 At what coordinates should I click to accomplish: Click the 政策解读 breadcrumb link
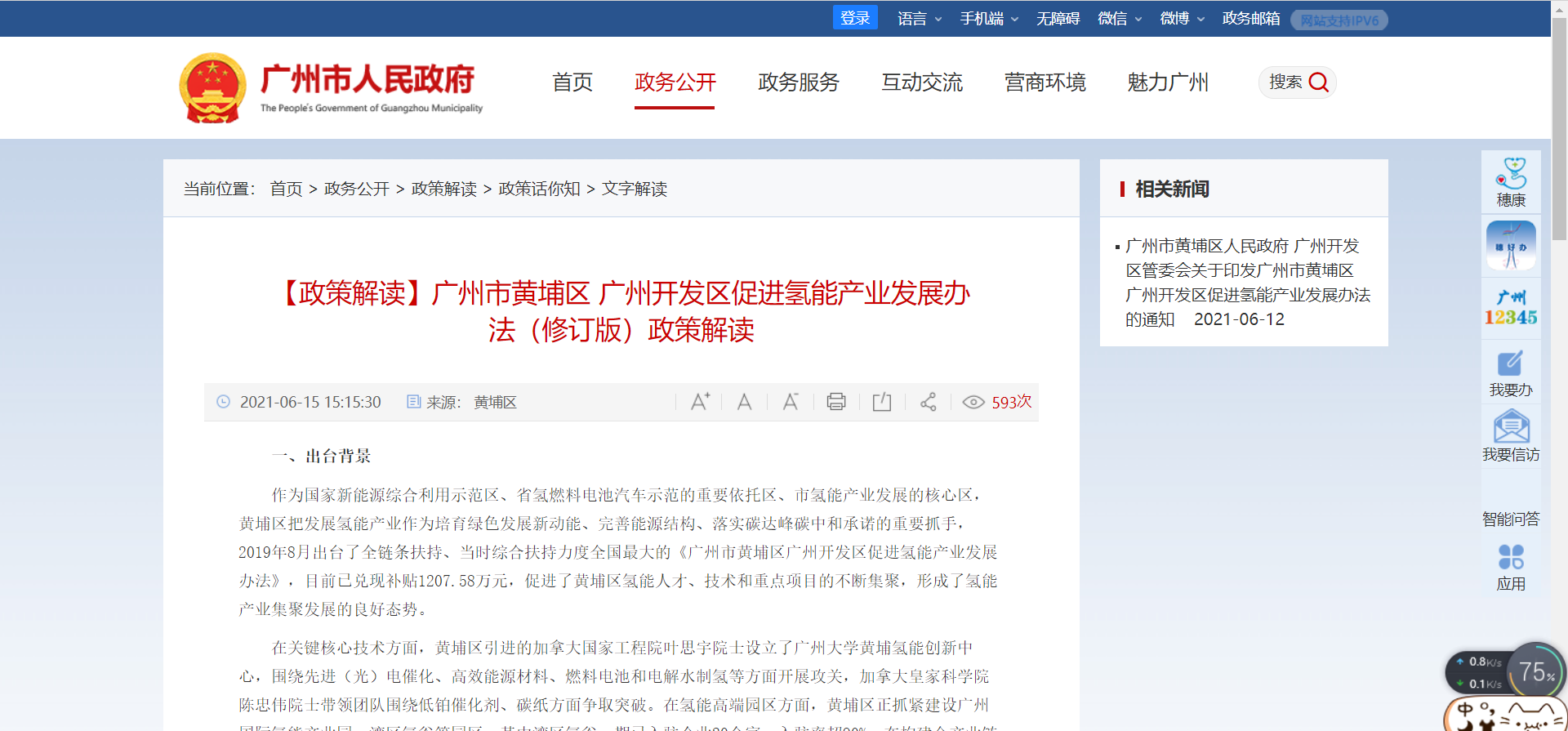443,189
